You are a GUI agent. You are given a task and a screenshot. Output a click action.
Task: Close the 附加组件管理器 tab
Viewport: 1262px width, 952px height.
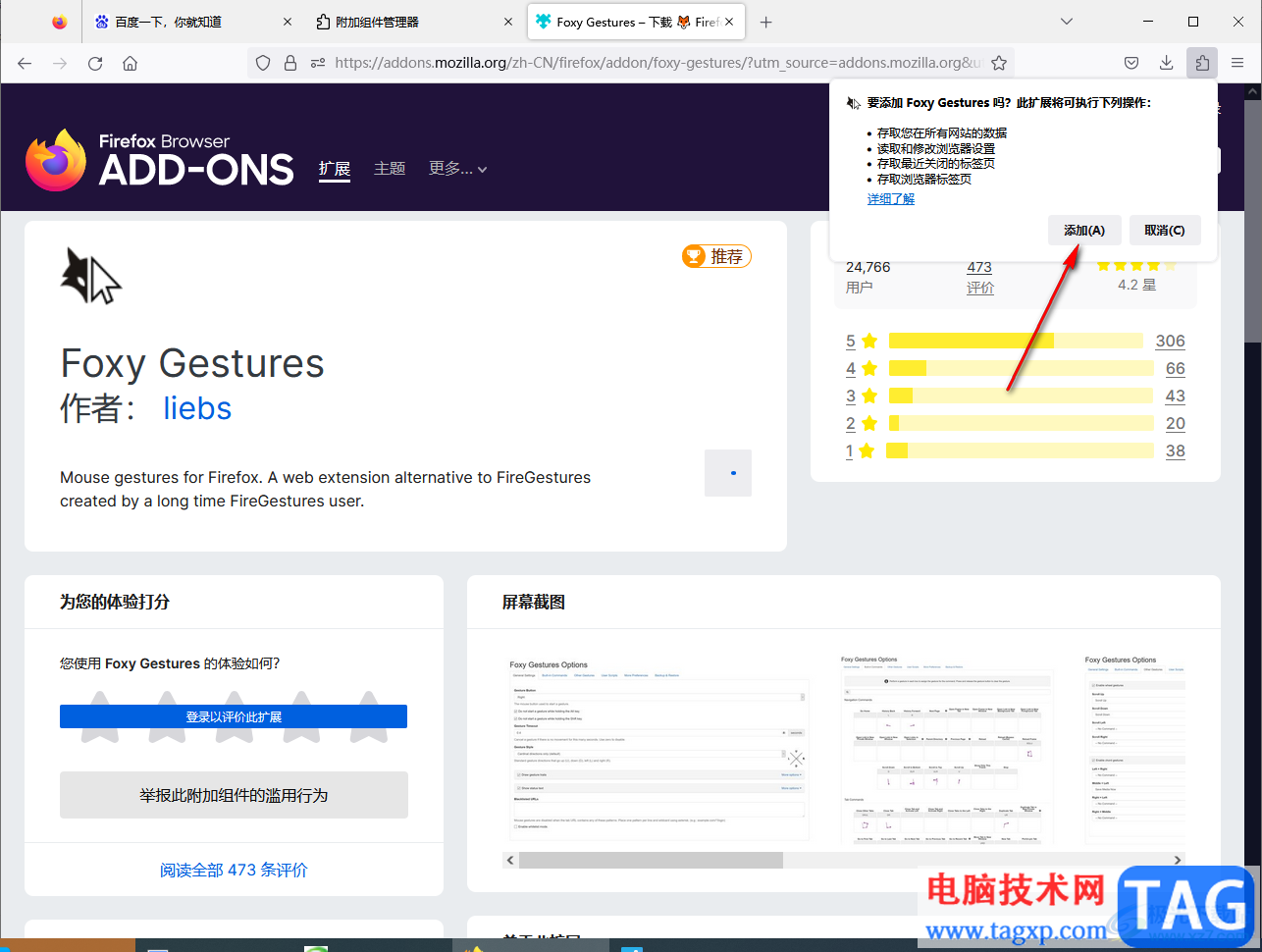[508, 22]
